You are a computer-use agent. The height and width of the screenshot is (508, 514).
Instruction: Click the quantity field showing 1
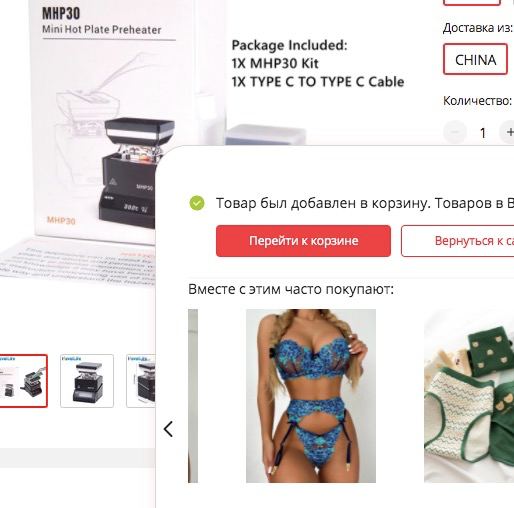482,133
